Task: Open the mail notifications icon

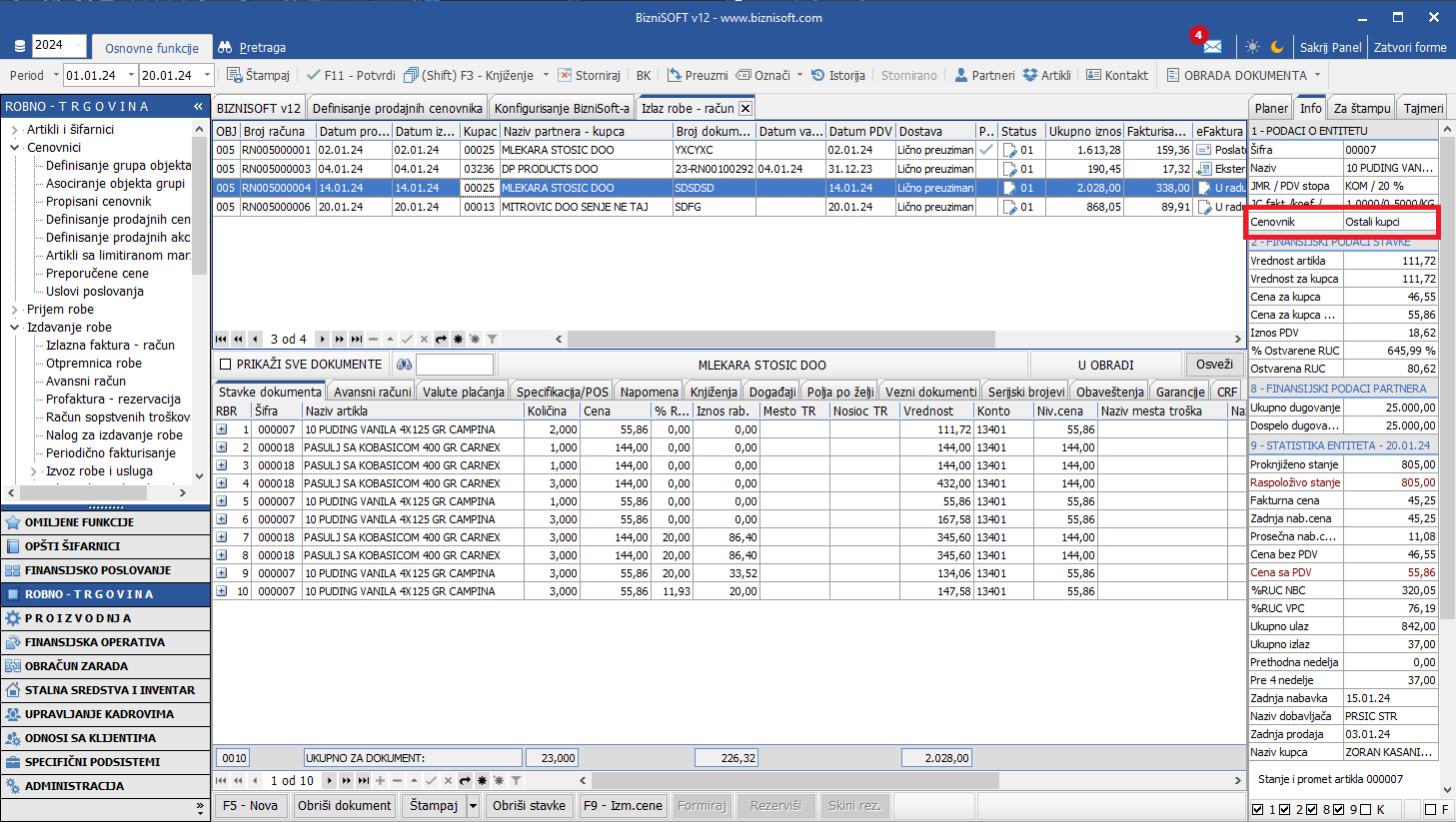Action: pyautogui.click(x=1211, y=46)
